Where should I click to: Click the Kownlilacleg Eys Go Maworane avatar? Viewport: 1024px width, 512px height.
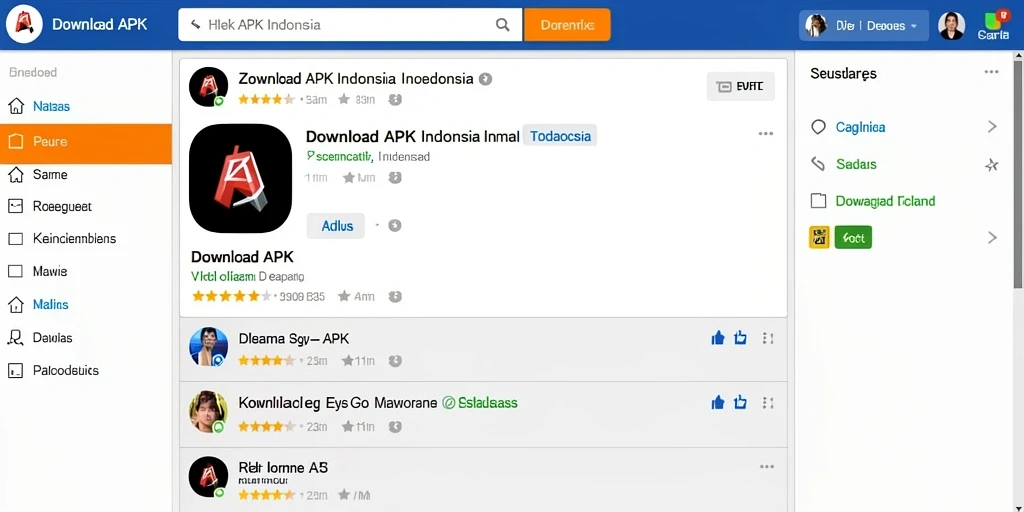coord(208,412)
